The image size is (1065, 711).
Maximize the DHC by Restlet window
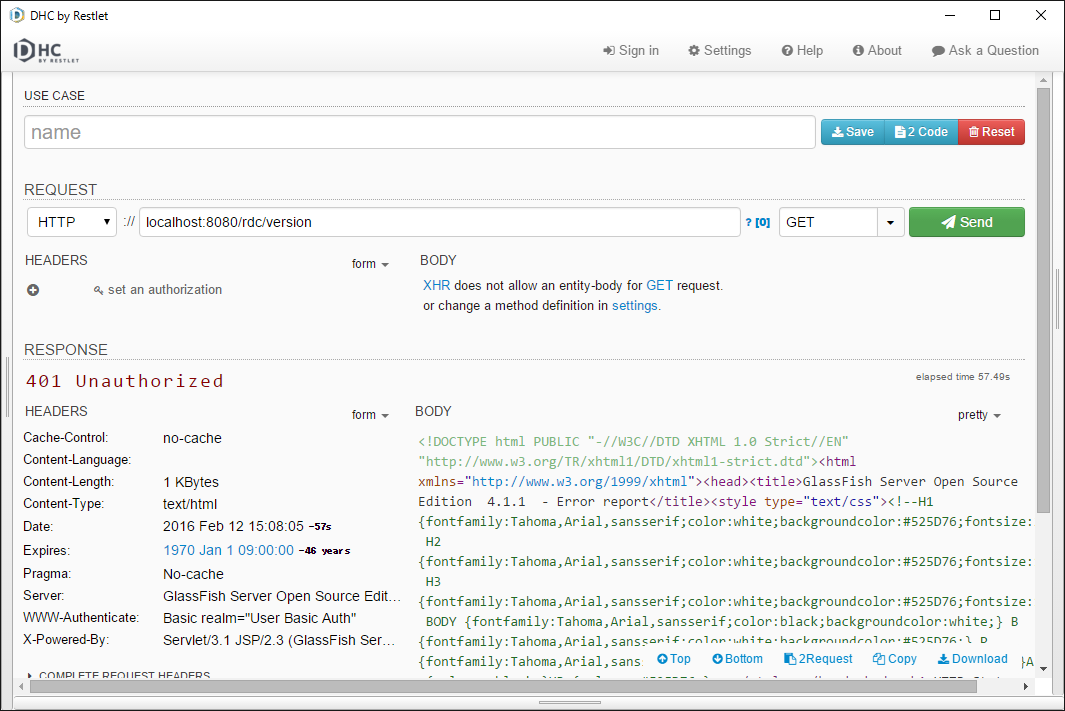(995, 16)
